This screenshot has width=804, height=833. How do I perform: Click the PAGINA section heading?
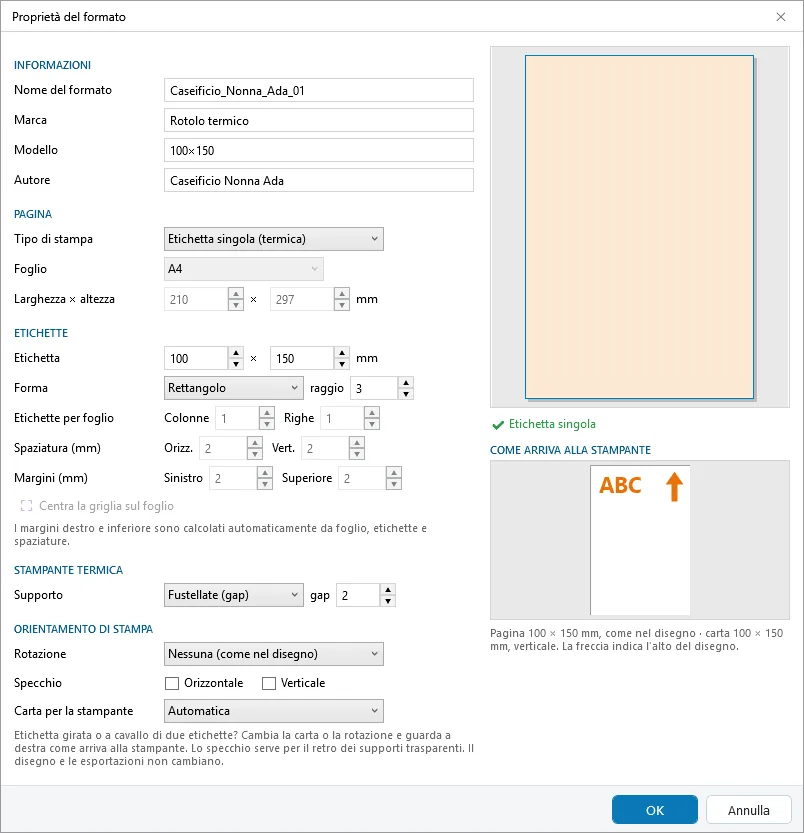(33, 214)
